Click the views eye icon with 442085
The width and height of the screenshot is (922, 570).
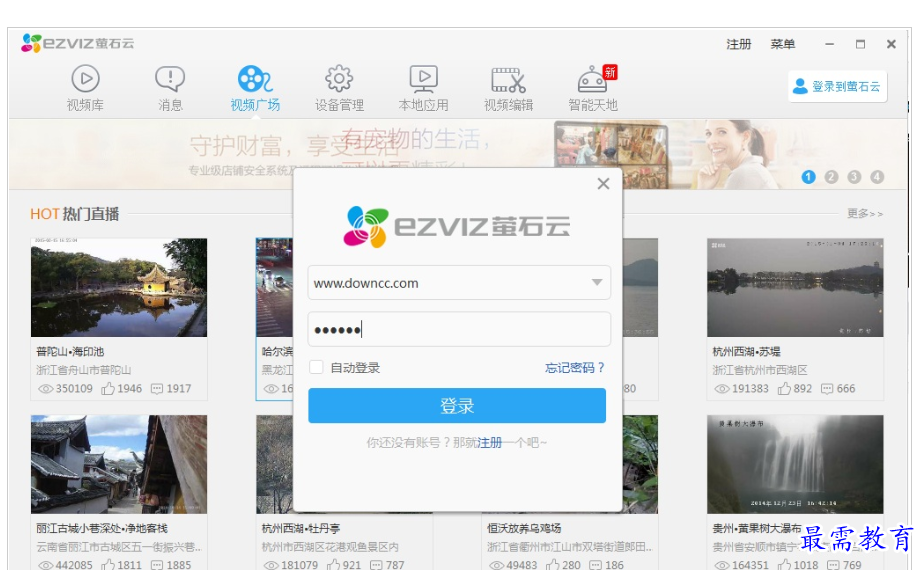point(45,565)
